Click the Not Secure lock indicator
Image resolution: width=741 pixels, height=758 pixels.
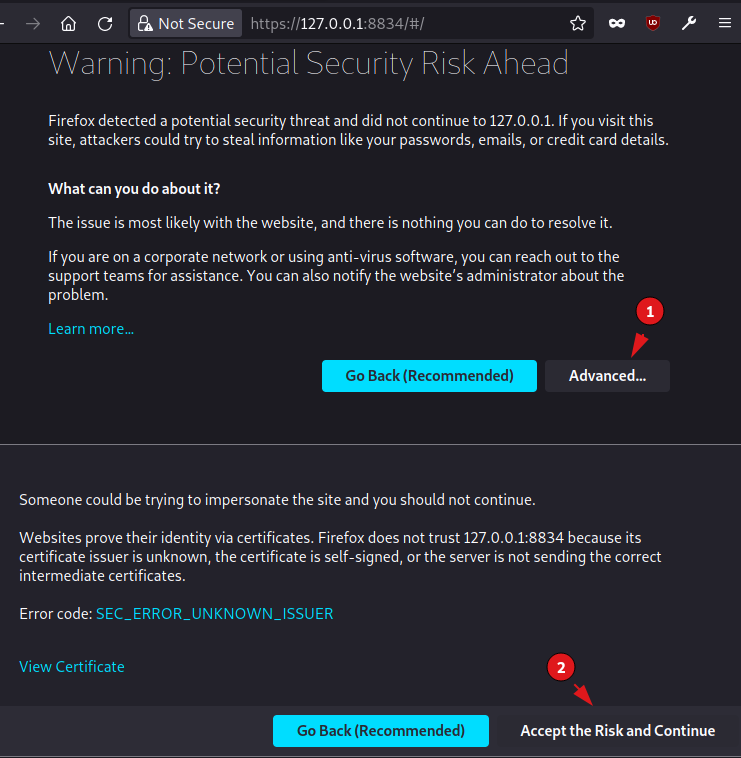click(x=185, y=23)
